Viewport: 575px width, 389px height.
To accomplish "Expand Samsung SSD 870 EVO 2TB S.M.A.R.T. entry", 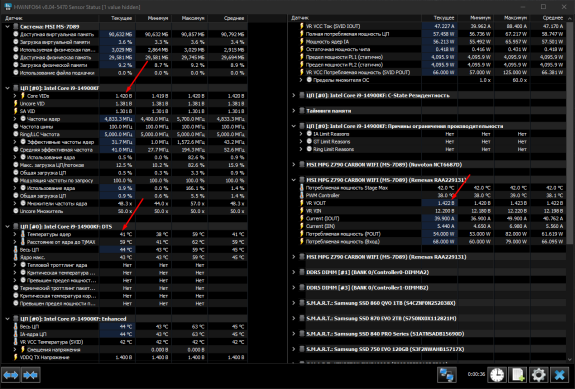I will tap(294, 318).
